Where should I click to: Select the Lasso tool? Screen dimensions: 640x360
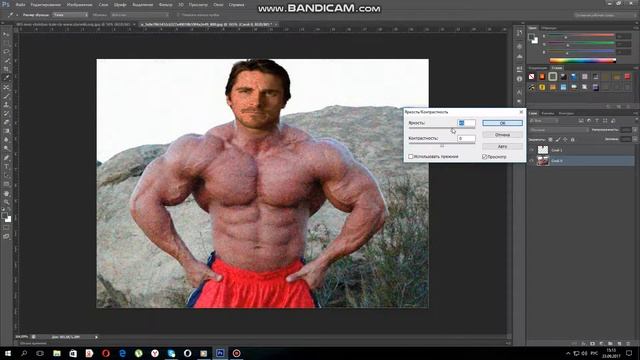[6, 52]
